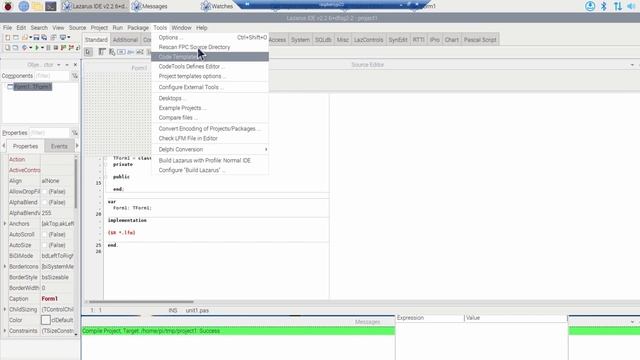The width and height of the screenshot is (640, 360).
Task: Open the file manager folder icon
Action: point(37,6)
